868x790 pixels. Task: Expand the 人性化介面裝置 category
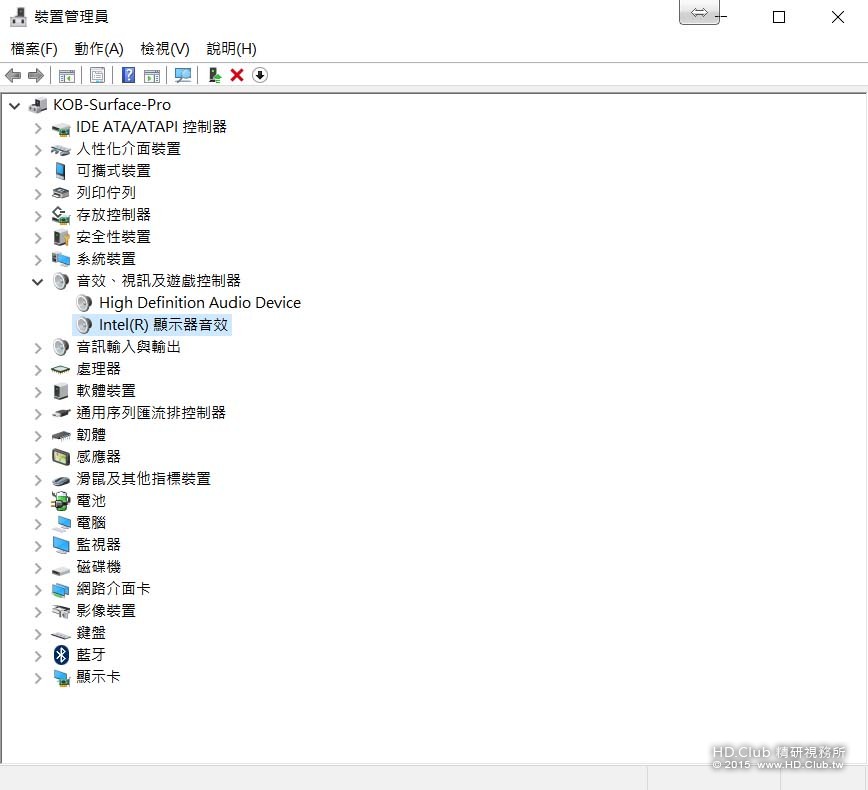[38, 150]
